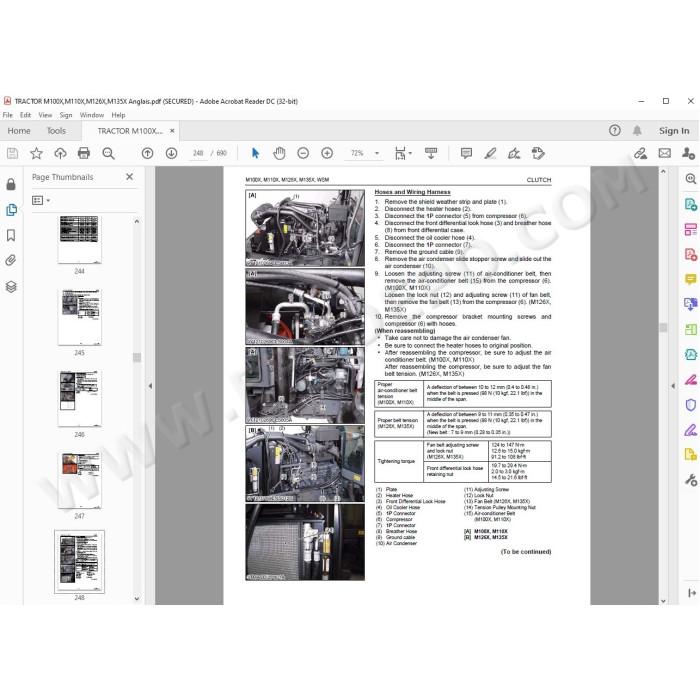Close the Page Thumbnails panel
The image size is (700, 700).
tap(129, 177)
